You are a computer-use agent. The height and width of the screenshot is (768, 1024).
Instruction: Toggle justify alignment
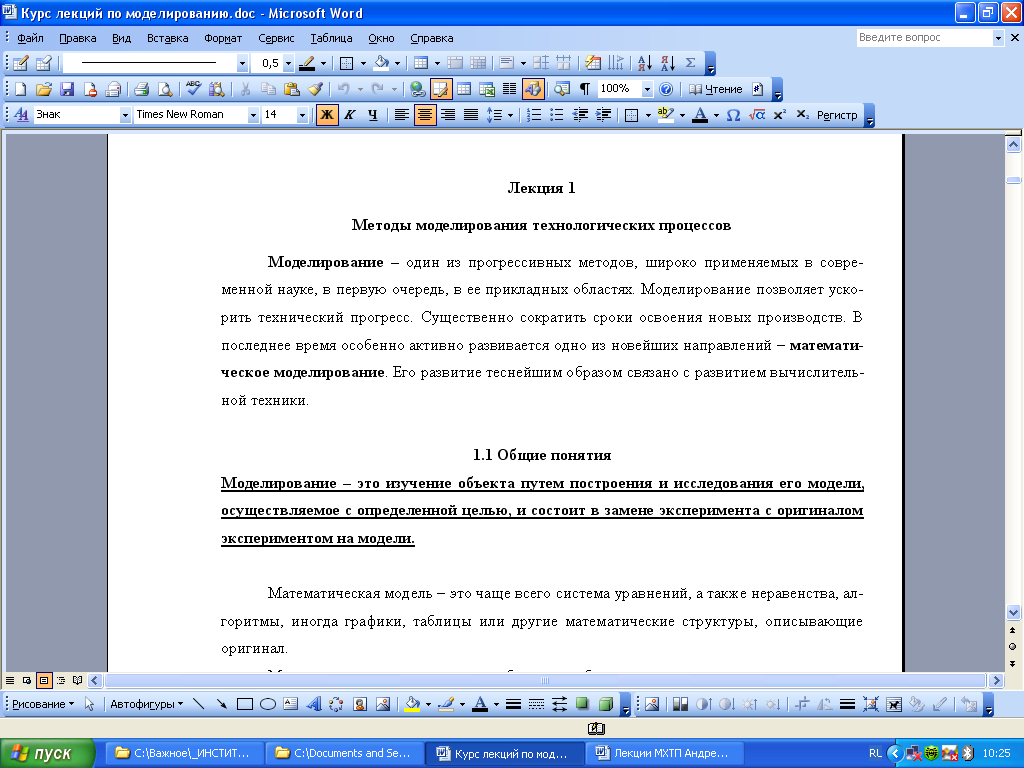(471, 115)
